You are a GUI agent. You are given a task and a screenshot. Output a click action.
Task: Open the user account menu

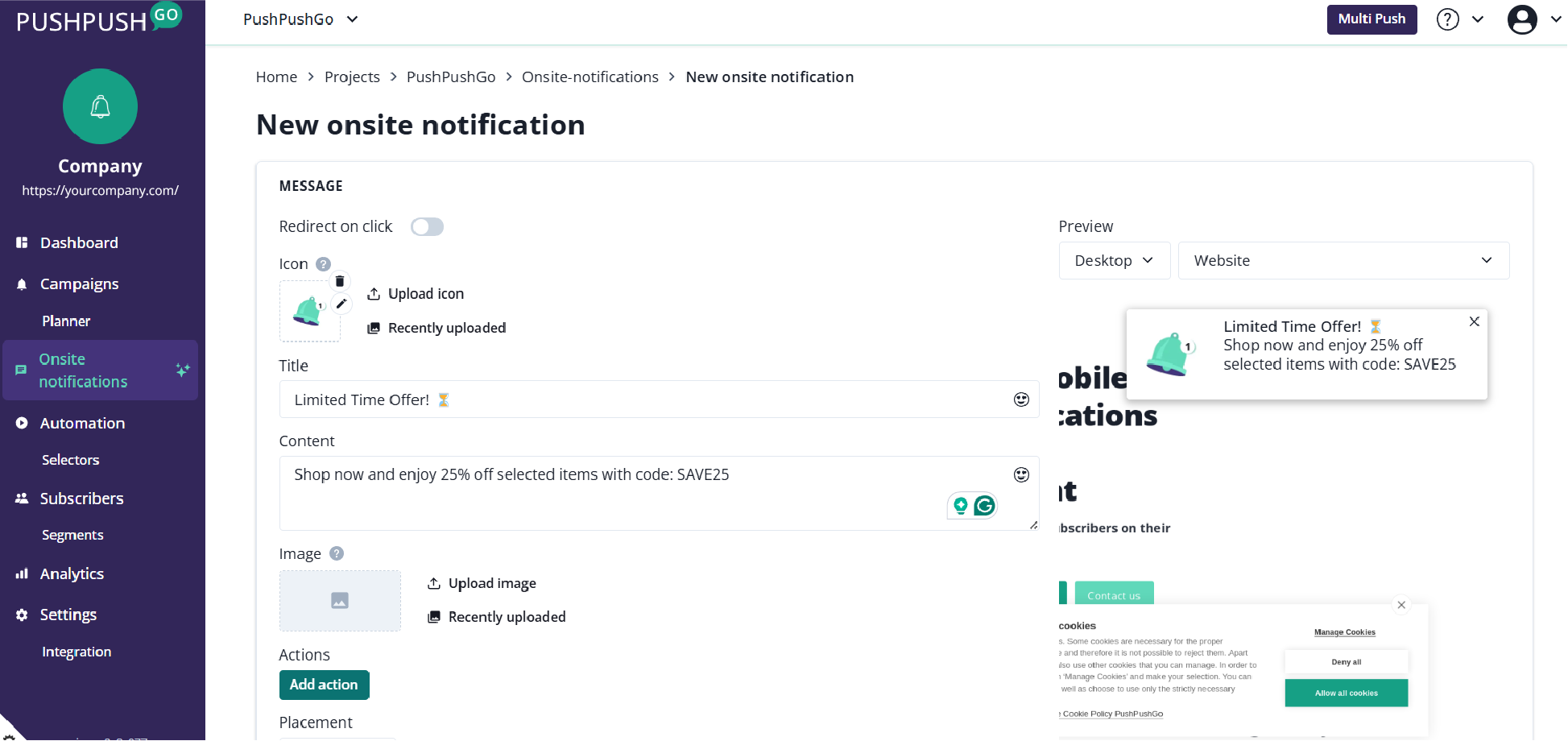pyautogui.click(x=1522, y=19)
